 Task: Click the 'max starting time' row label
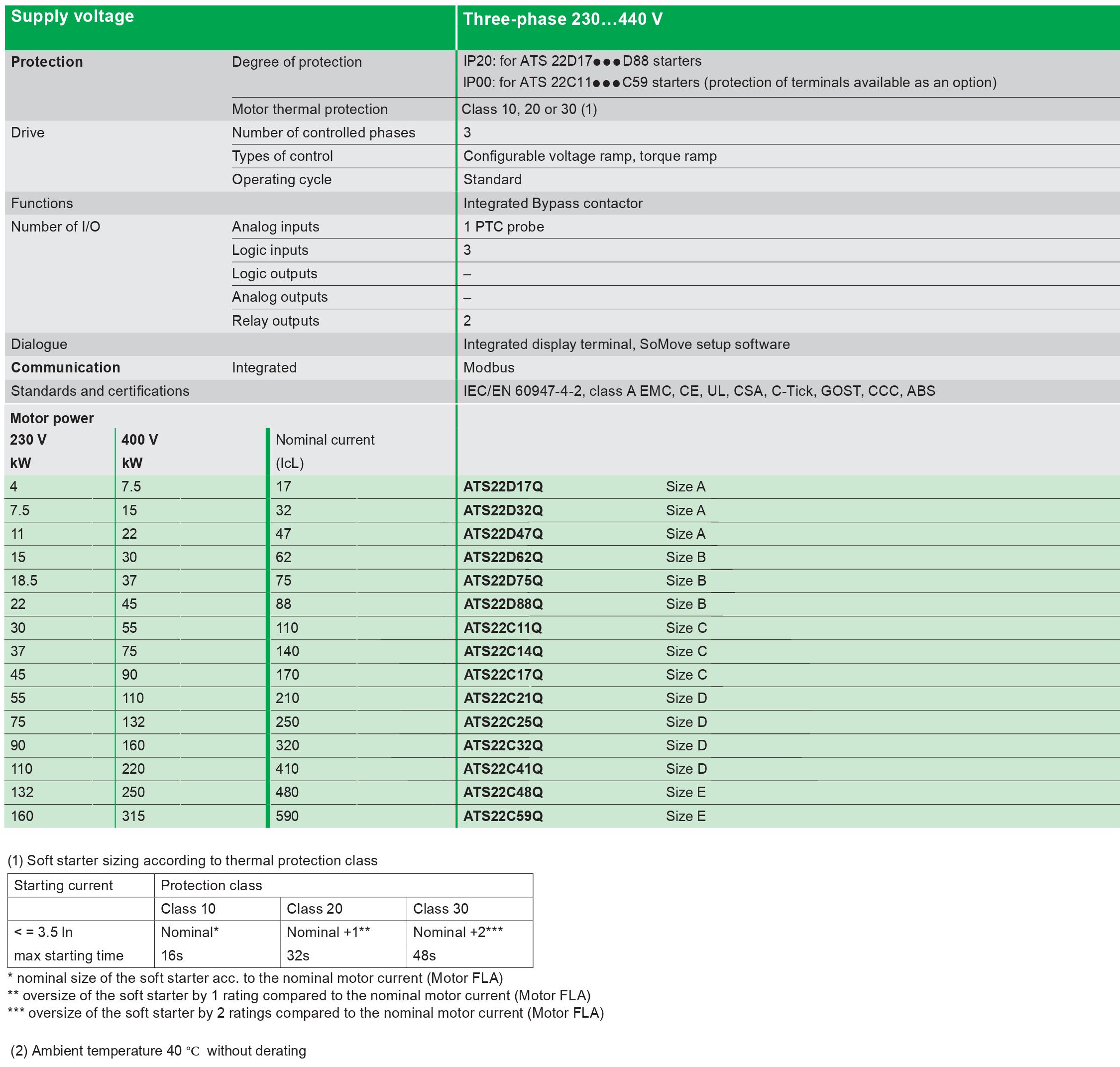click(68, 955)
